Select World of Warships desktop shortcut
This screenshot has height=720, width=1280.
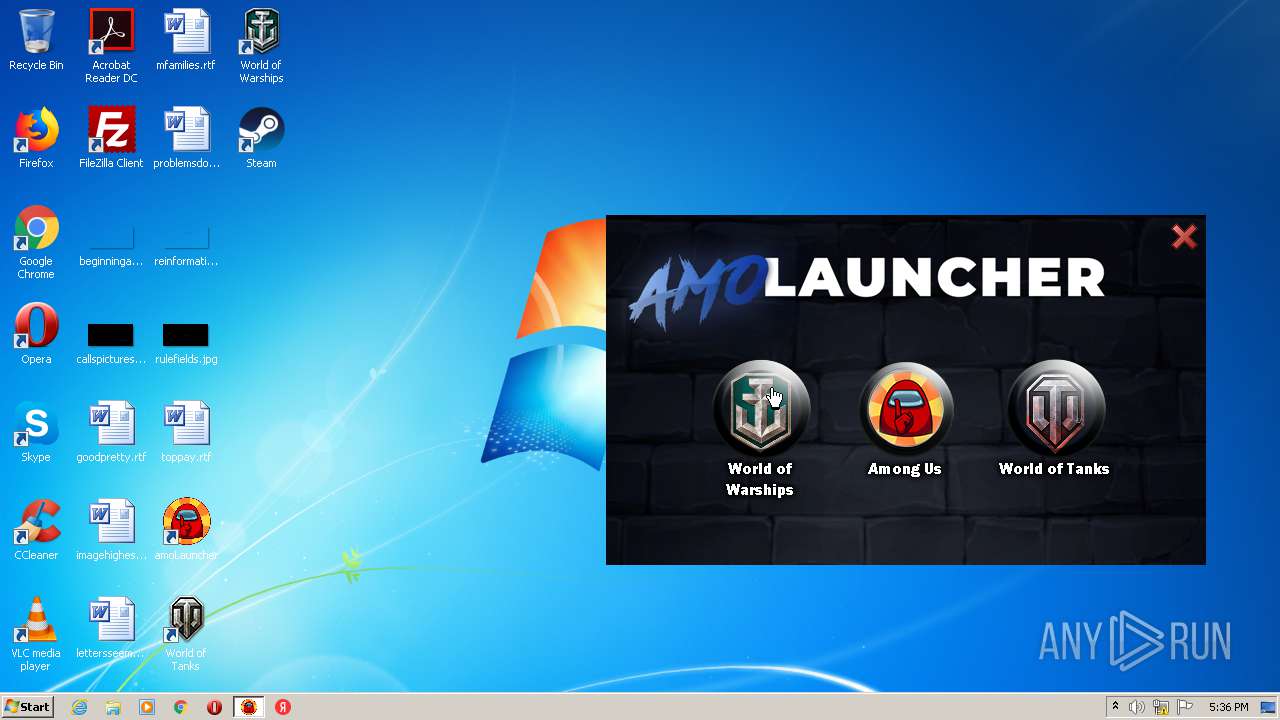point(261,46)
